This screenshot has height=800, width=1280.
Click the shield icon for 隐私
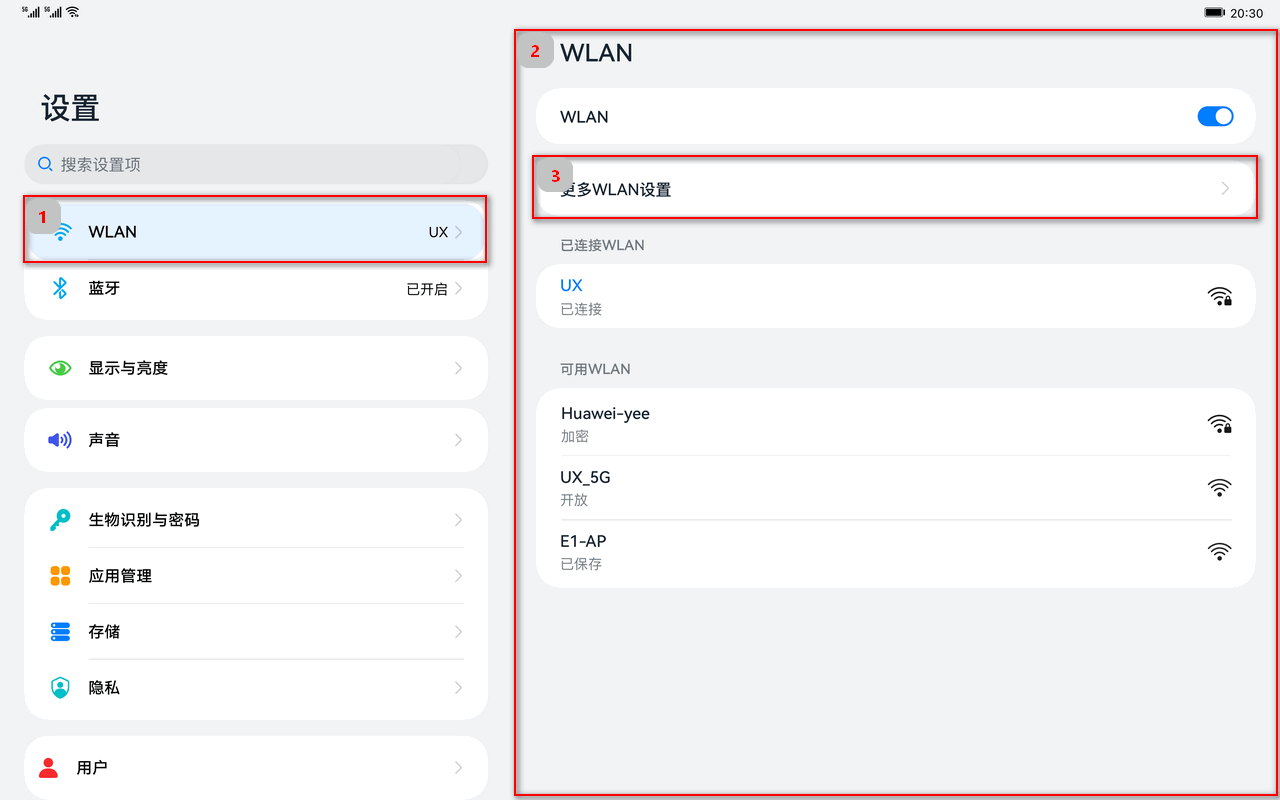click(x=60, y=688)
